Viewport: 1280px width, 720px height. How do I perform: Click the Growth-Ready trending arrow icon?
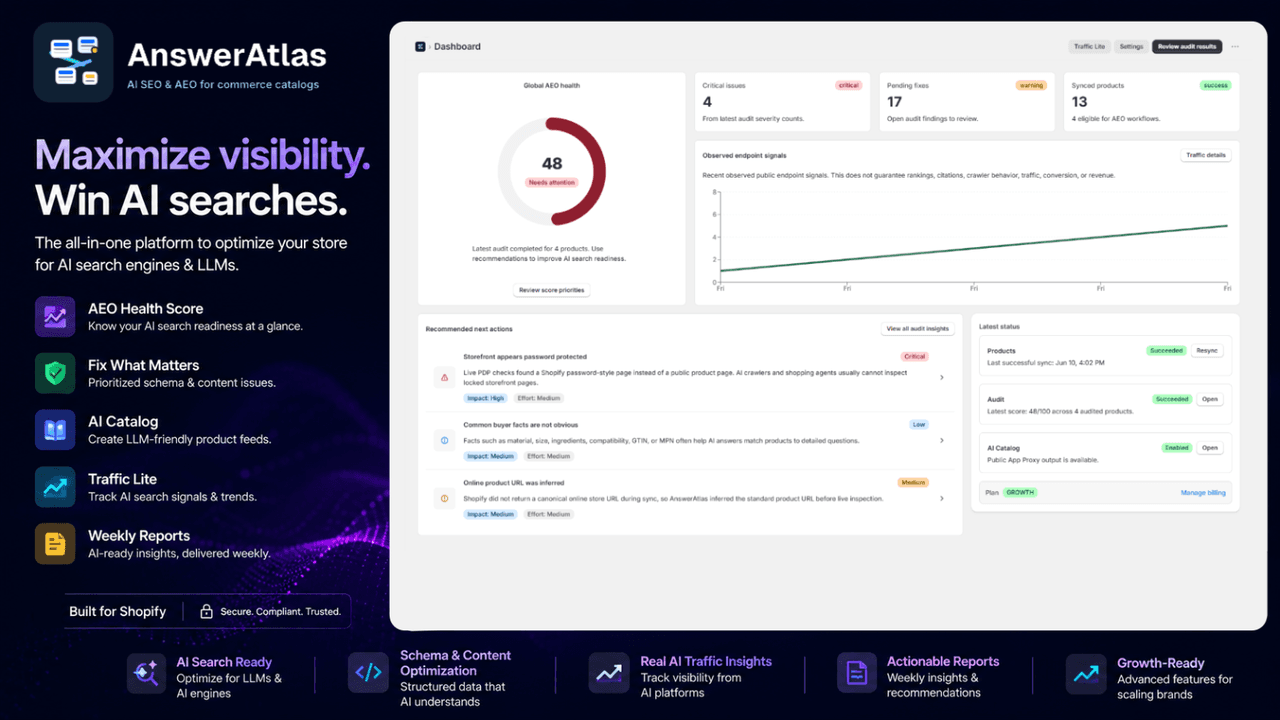pos(1085,673)
